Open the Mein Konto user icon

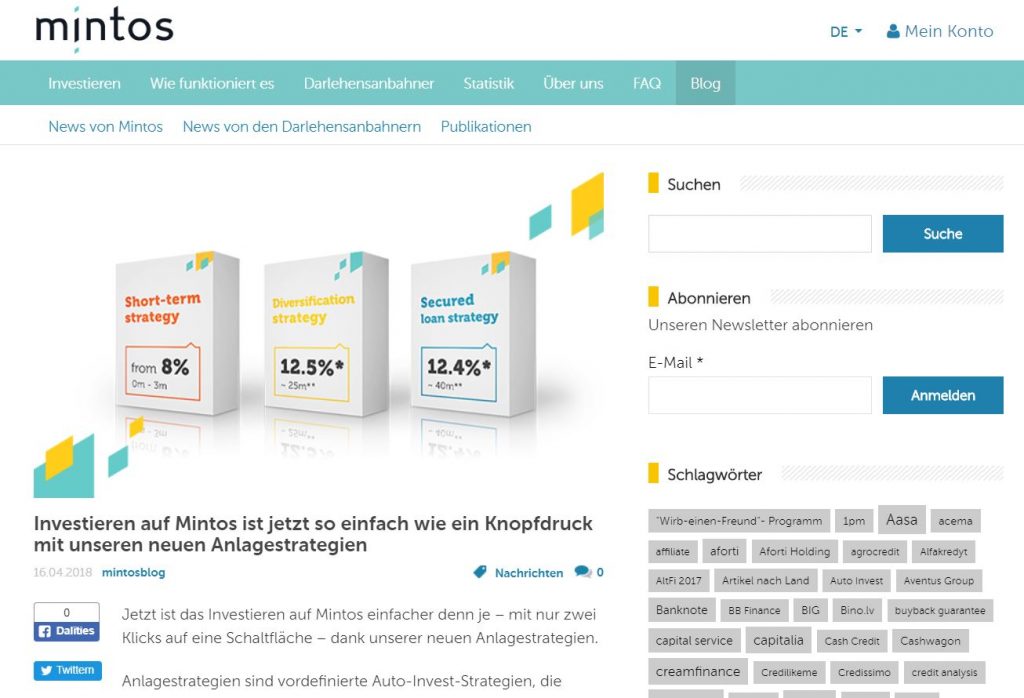pyautogui.click(x=893, y=31)
